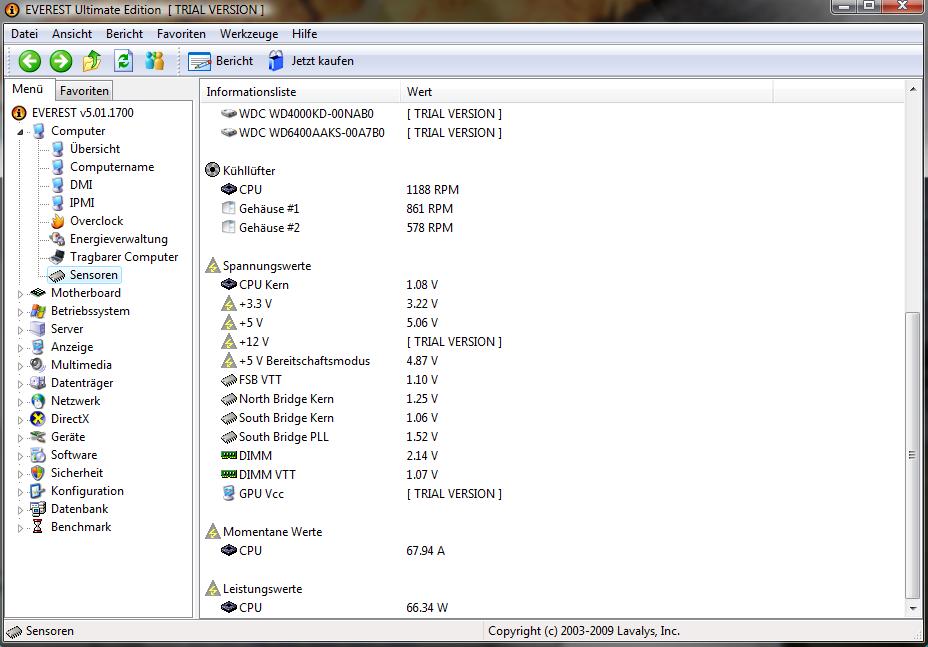This screenshot has height=647, width=928.
Task: Expand the Anzeige tree node
Action: (20, 348)
